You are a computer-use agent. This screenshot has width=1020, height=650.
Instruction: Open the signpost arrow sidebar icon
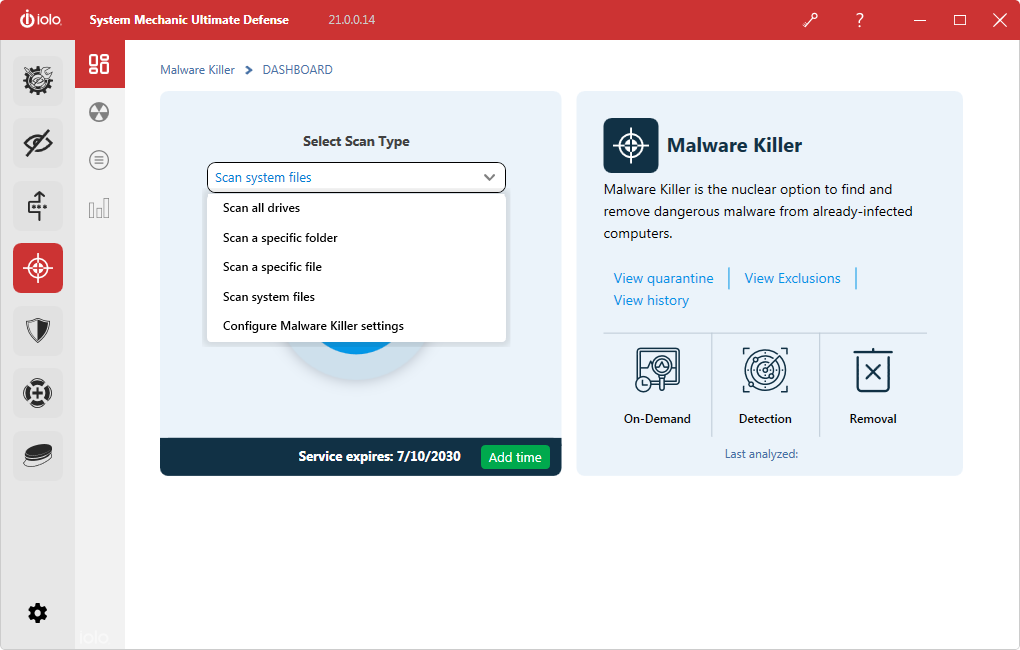[x=38, y=206]
